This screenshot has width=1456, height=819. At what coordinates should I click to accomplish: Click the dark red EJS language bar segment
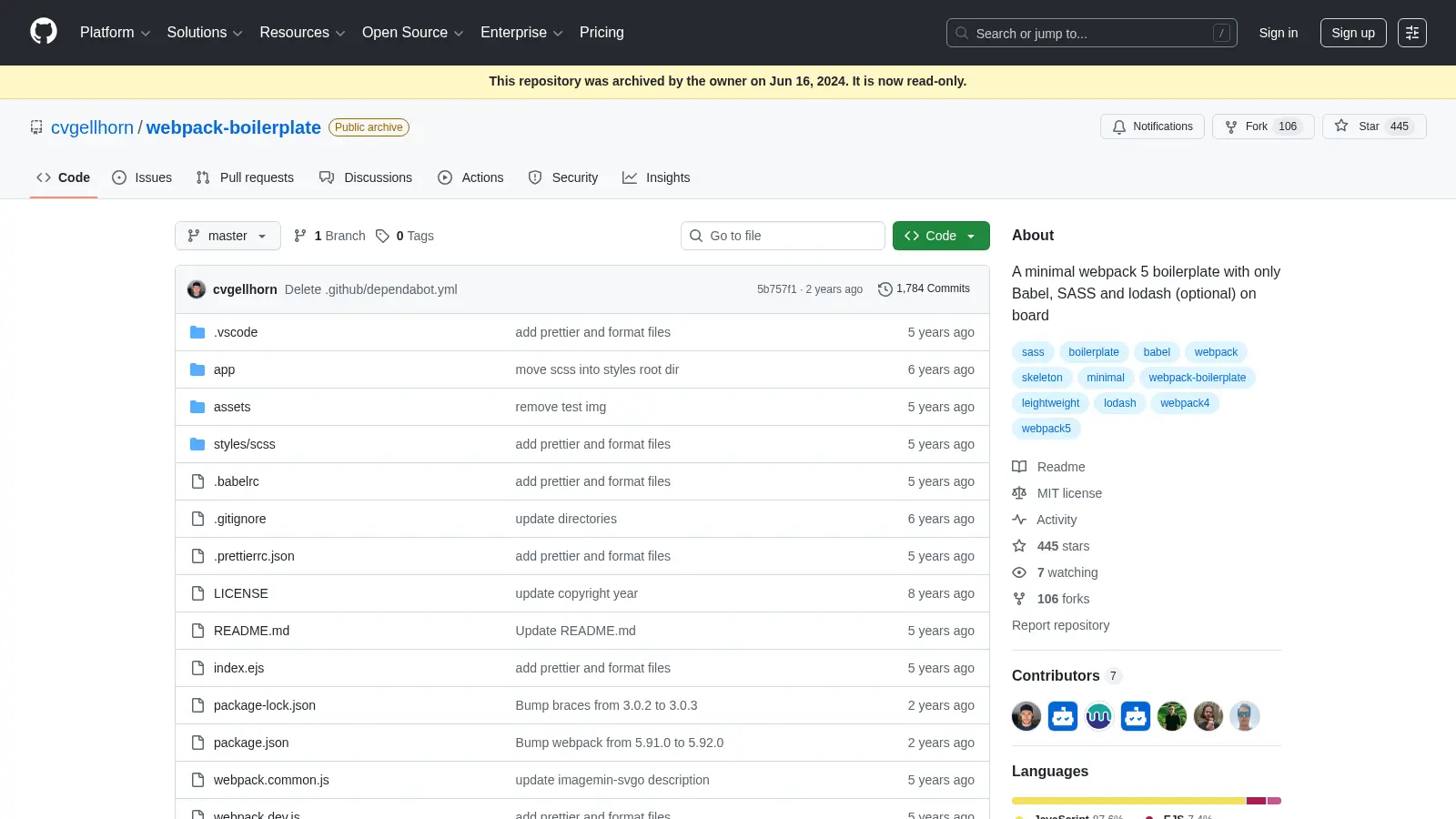coord(1257,801)
